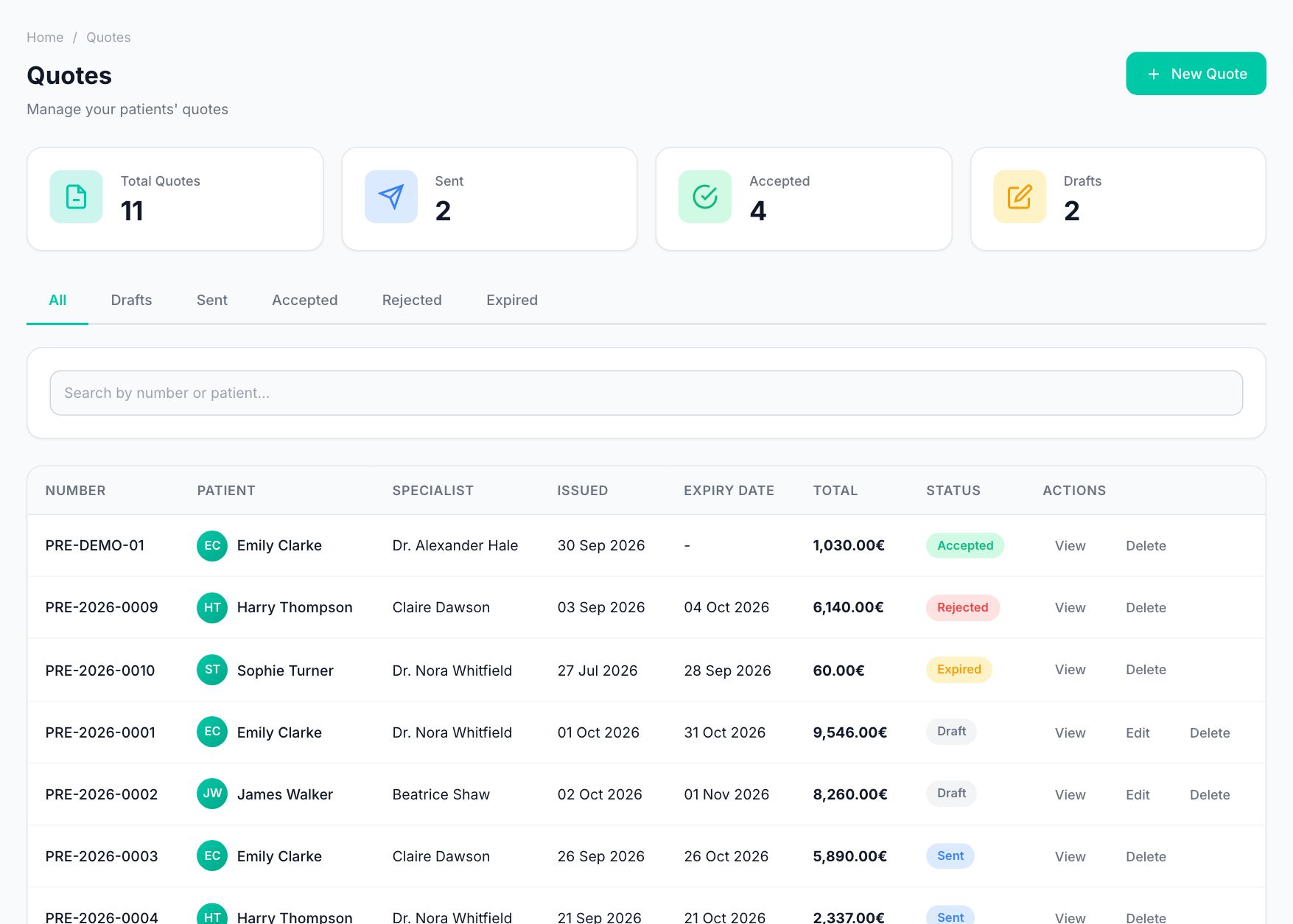Create a new quote with New Quote button
This screenshot has width=1293, height=924.
pos(1196,74)
